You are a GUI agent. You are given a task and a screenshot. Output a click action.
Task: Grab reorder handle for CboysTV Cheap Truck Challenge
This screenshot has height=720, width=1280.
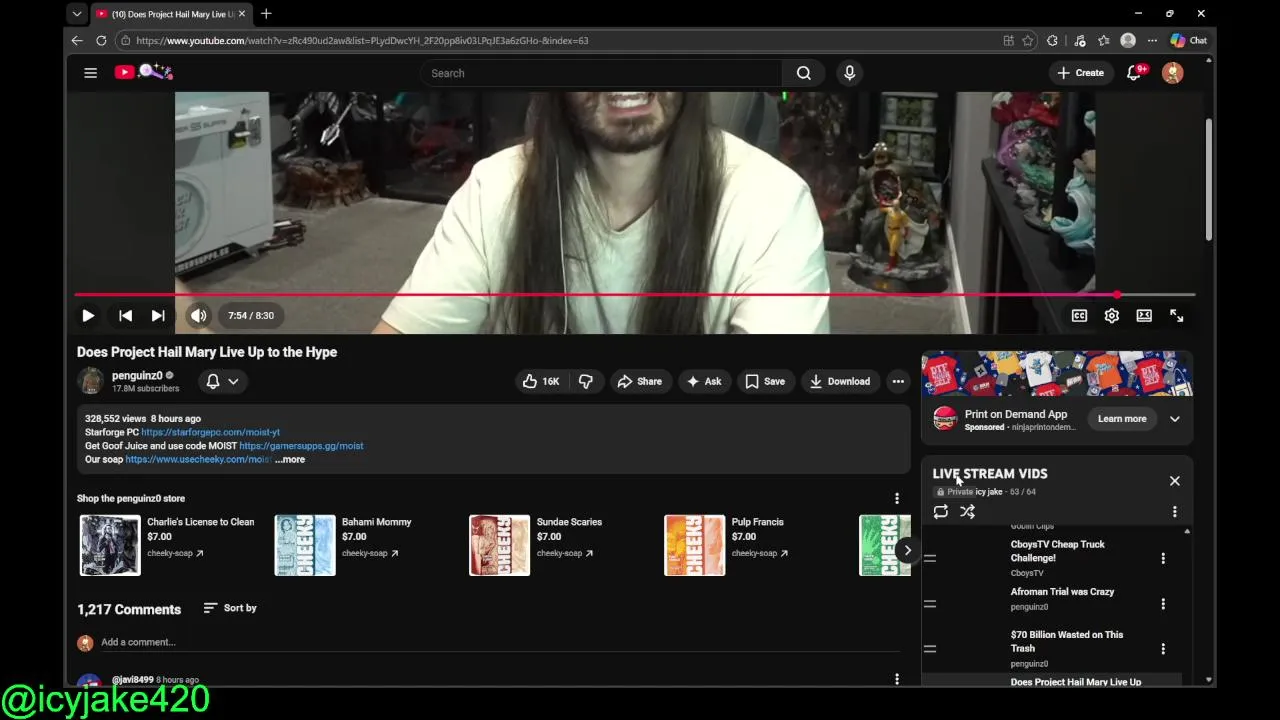tap(930, 558)
